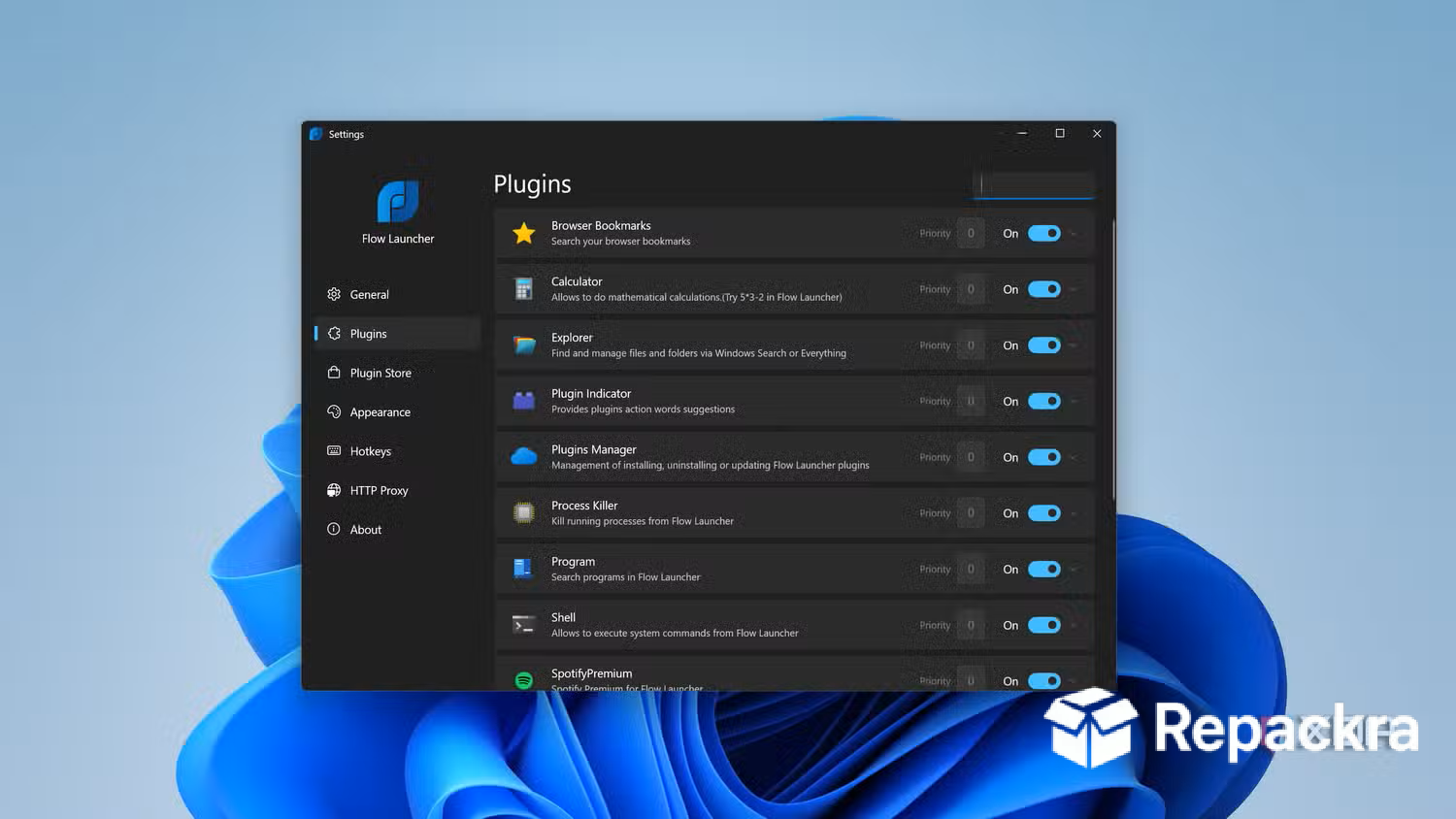Click the Calculator priority 0 button
This screenshot has height=819, width=1456.
971,289
